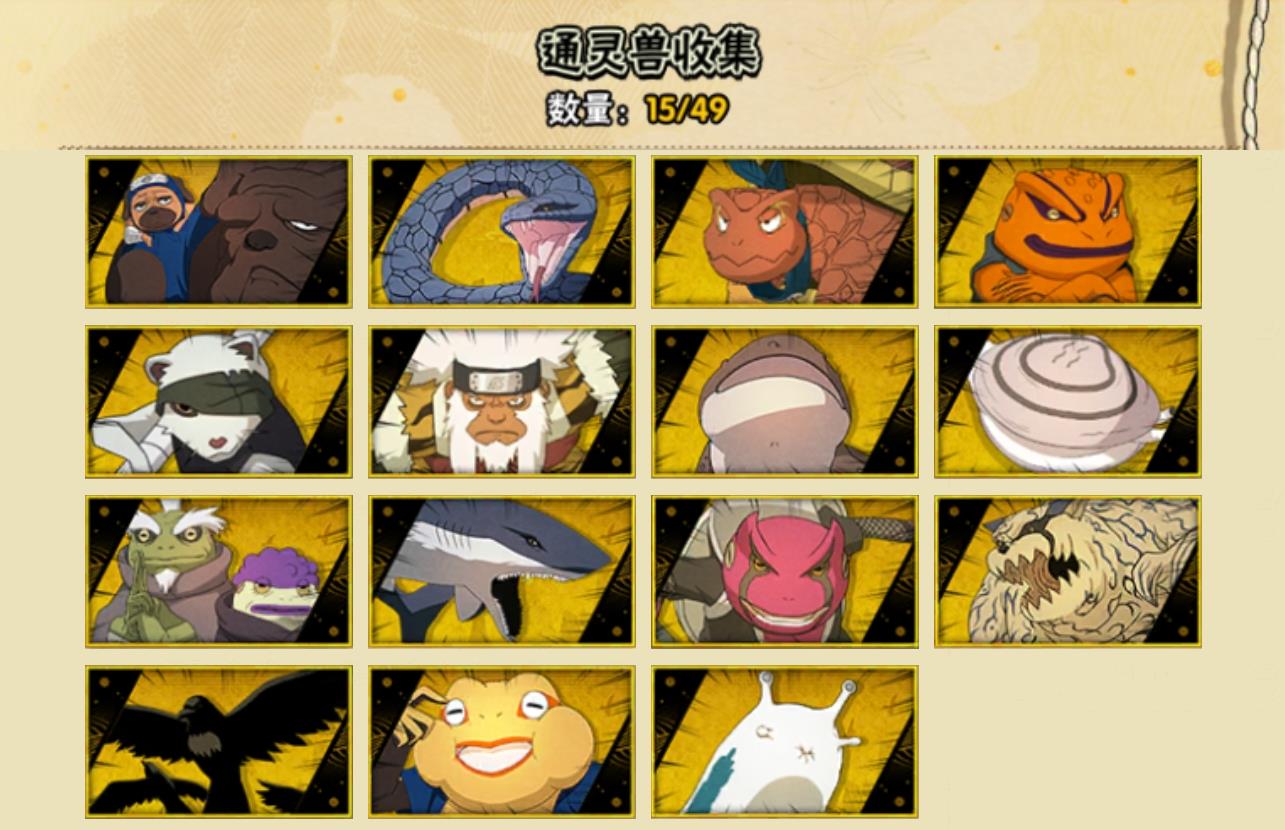This screenshot has width=1285, height=830.
Task: Open the white bandaged raccoon-dog card
Action: point(218,401)
